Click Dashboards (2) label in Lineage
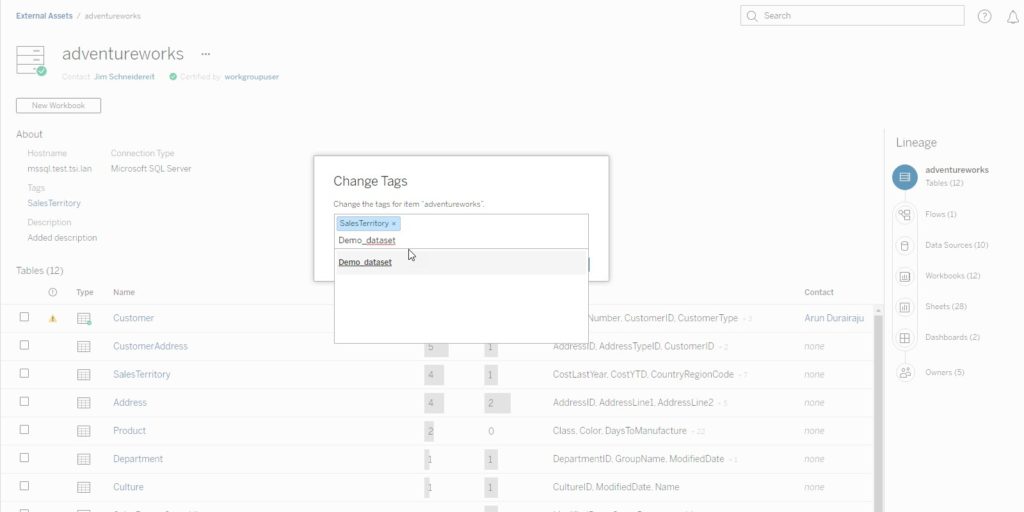1024x512 pixels. click(x=952, y=337)
